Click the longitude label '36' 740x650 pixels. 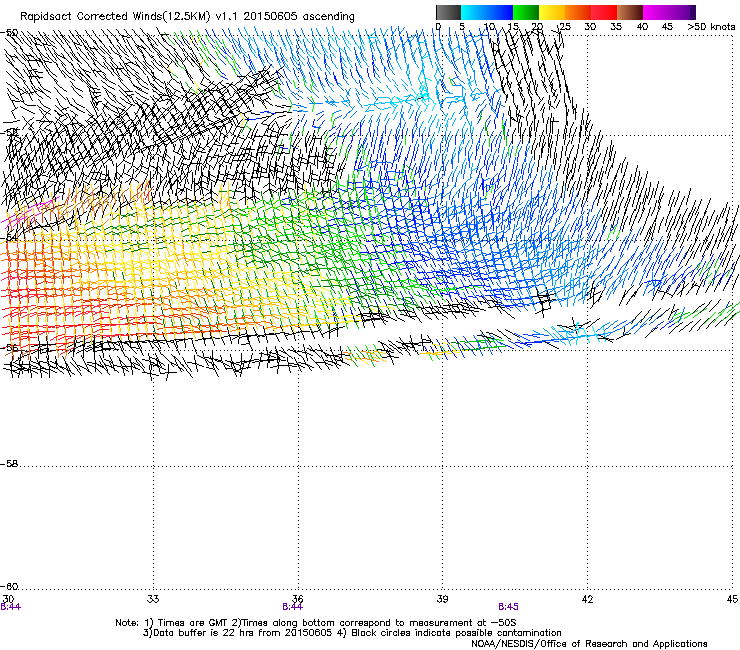(298, 599)
